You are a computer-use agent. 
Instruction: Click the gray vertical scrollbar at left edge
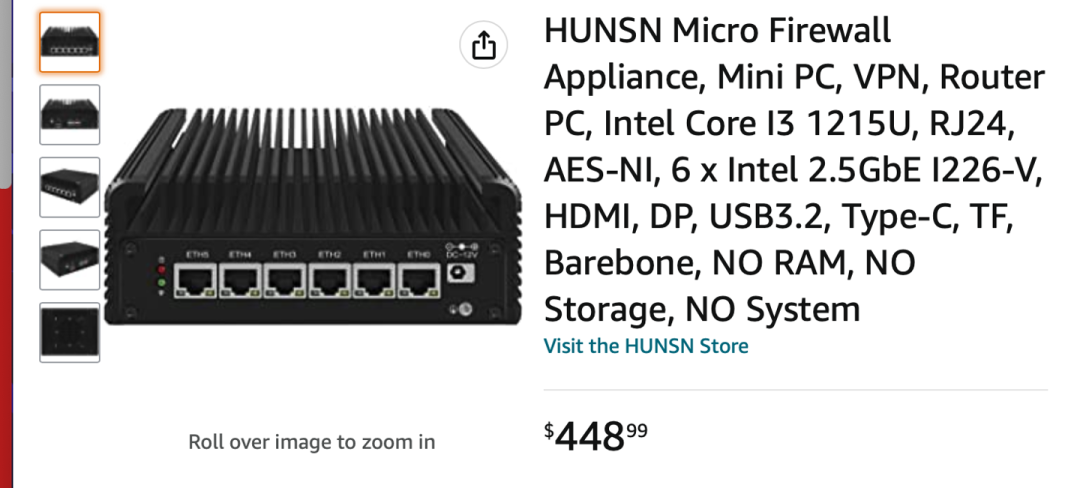[6, 93]
